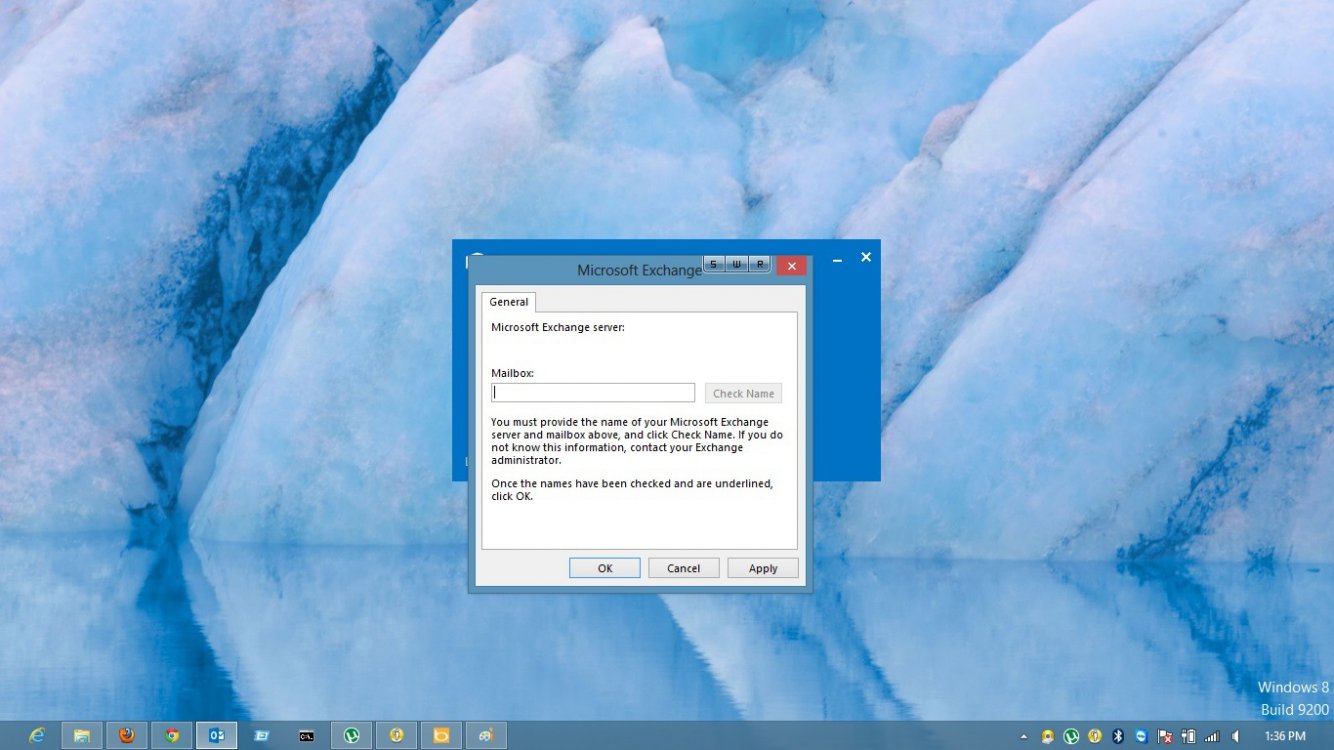
Task: Click the uTorrent tray icon
Action: point(1071,736)
